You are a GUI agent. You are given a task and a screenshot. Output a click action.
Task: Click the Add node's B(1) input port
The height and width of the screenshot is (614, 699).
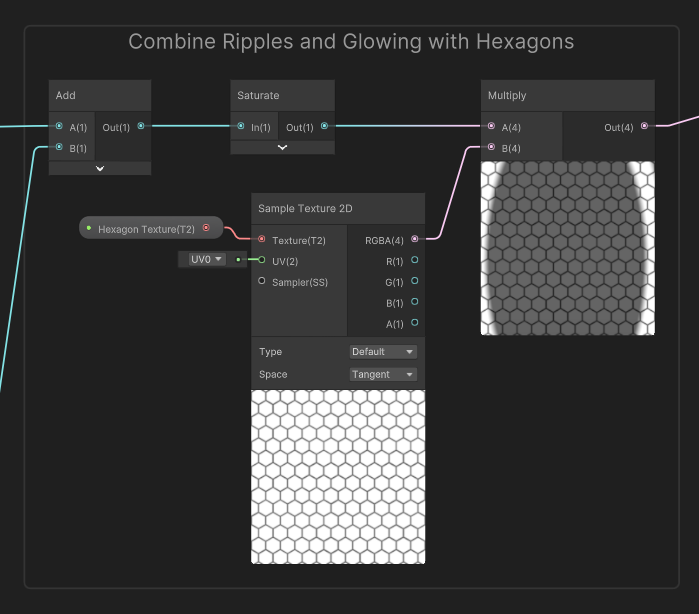[60, 148]
